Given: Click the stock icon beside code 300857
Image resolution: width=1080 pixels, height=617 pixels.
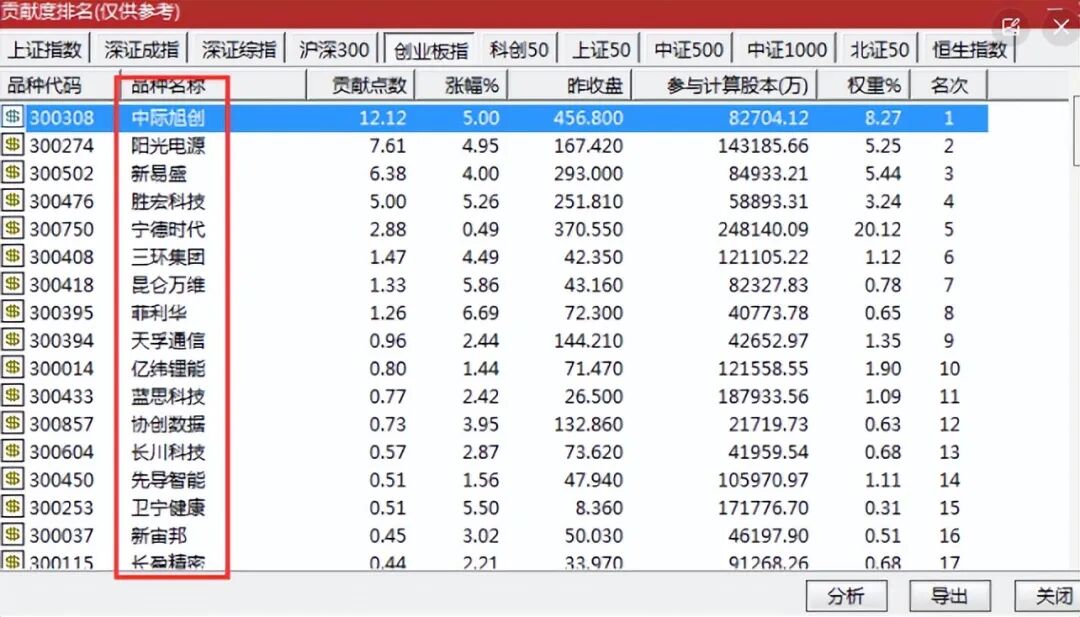Looking at the screenshot, I should tap(12, 423).
